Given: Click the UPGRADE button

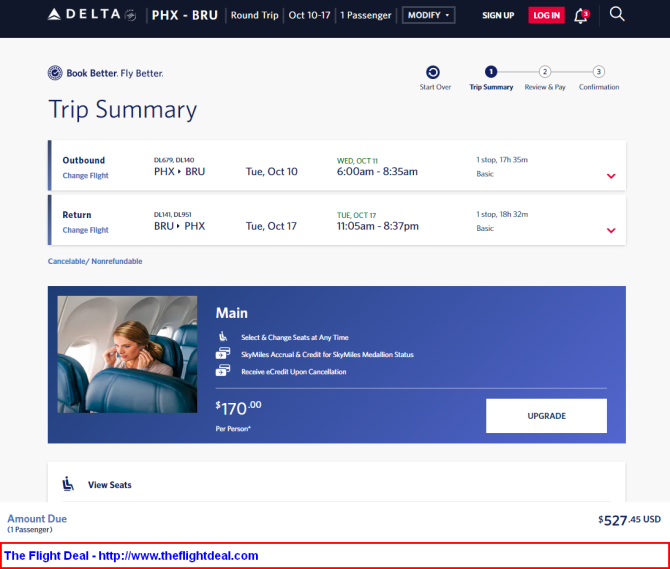Looking at the screenshot, I should pyautogui.click(x=546, y=416).
